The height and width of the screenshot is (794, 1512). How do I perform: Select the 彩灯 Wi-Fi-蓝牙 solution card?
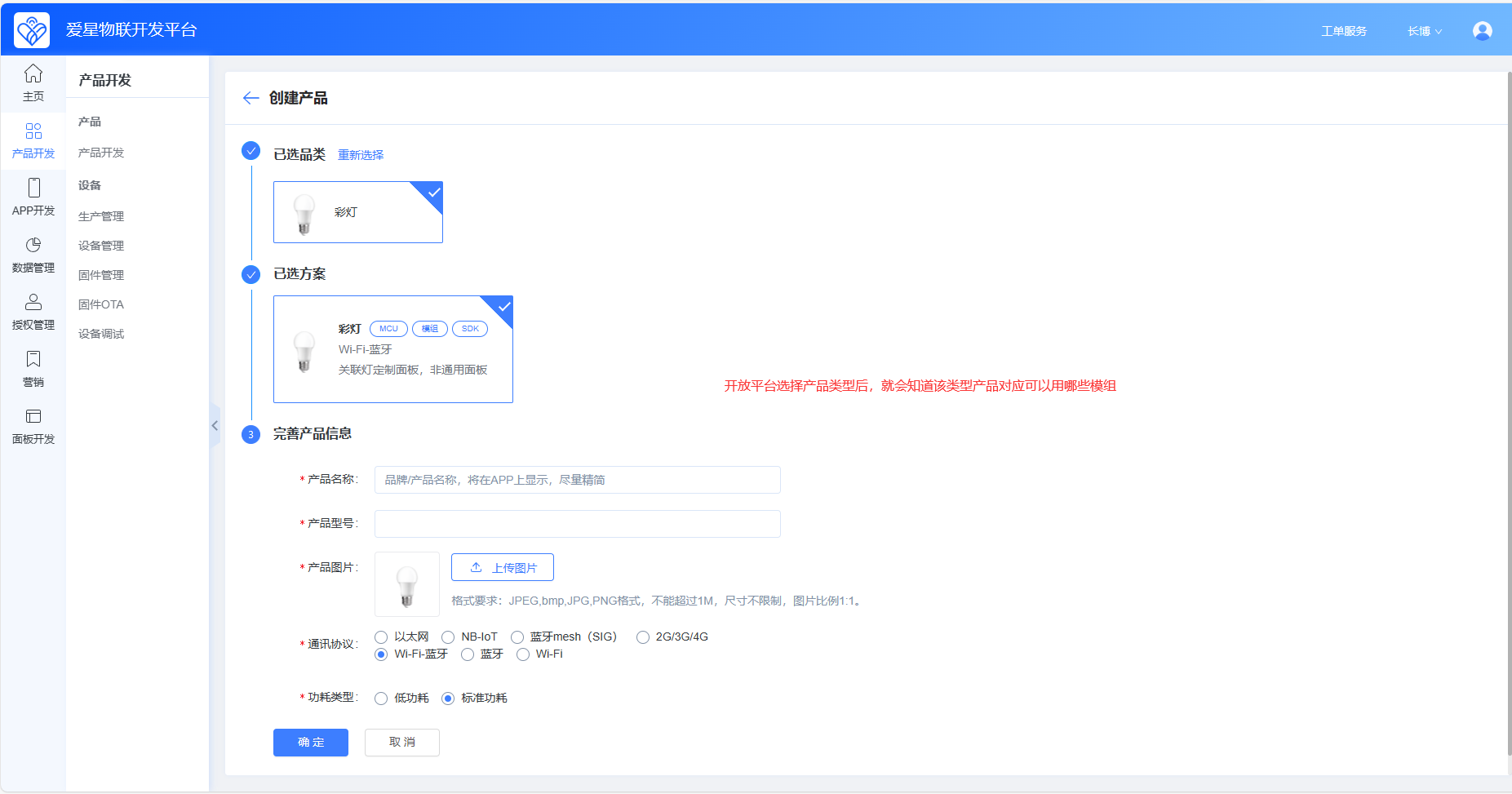coord(393,349)
